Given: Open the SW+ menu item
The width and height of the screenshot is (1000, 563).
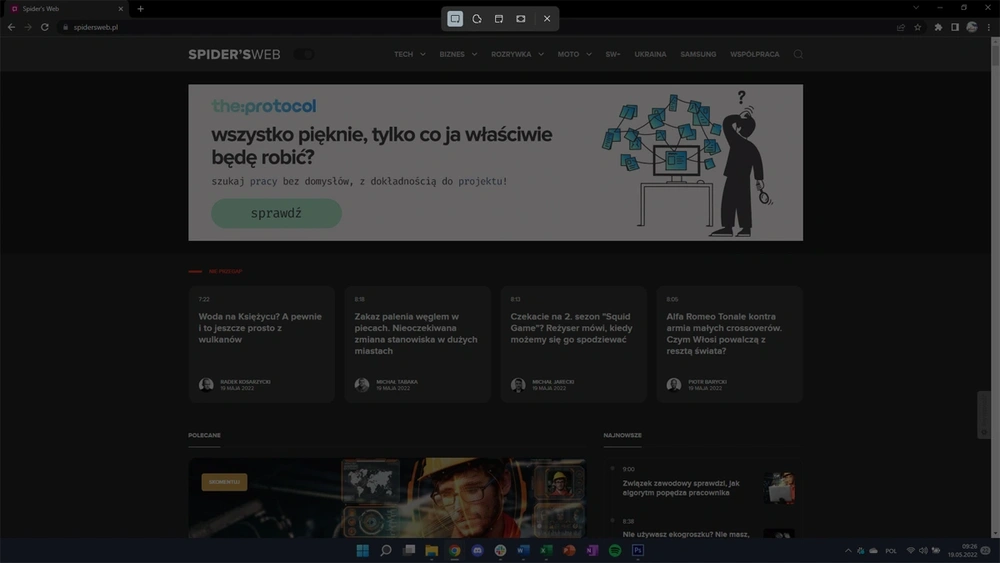Looking at the screenshot, I should point(613,54).
